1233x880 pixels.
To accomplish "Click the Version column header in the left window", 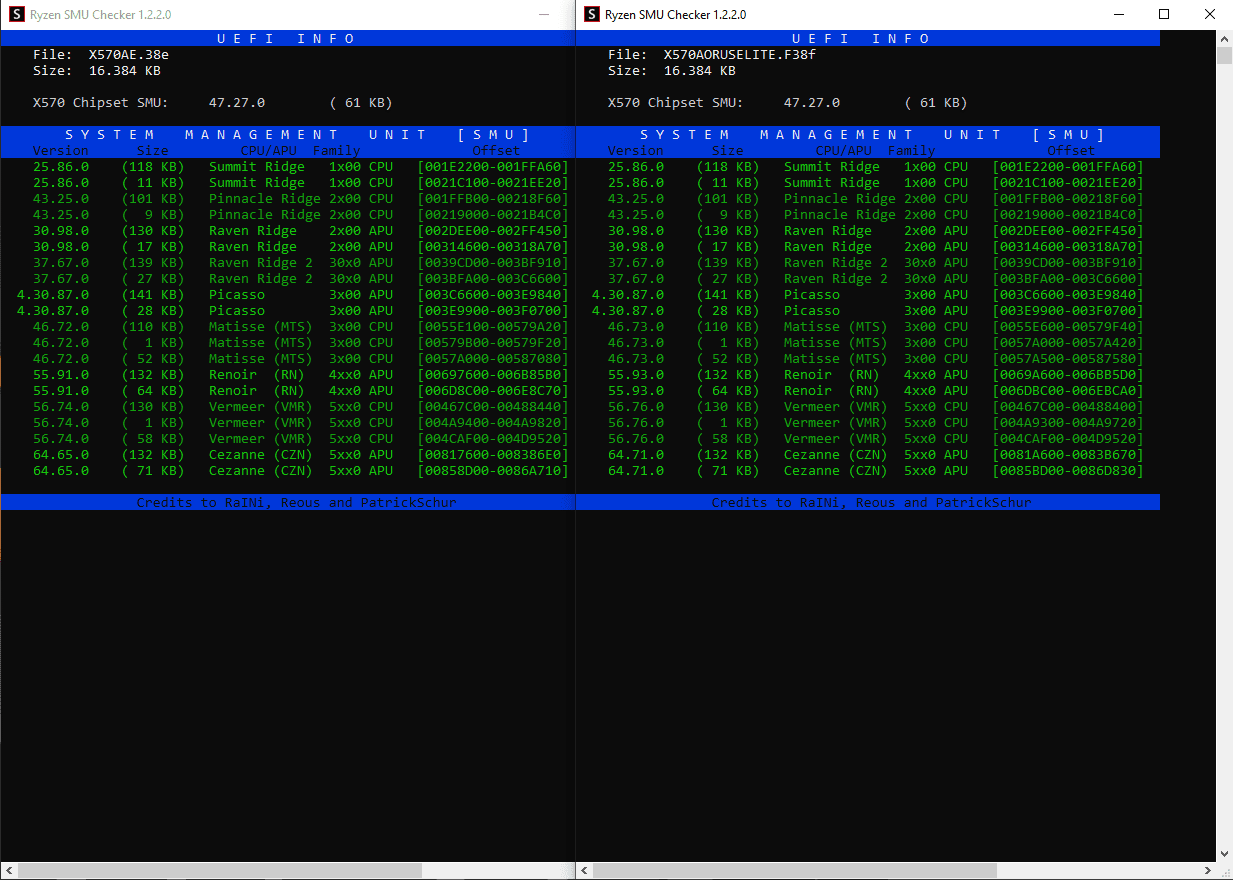I will [x=61, y=151].
